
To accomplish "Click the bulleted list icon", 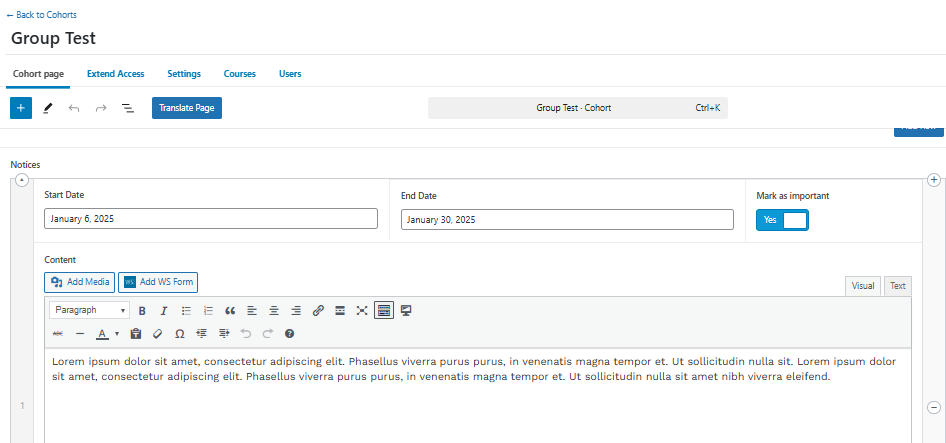I will (x=186, y=311).
